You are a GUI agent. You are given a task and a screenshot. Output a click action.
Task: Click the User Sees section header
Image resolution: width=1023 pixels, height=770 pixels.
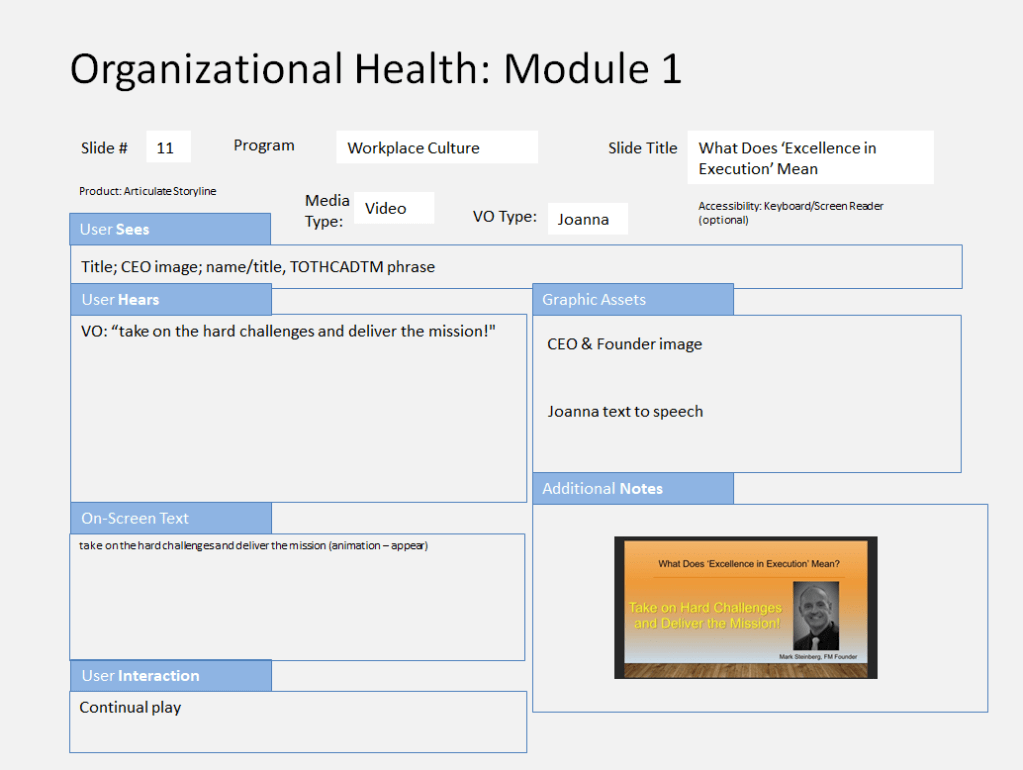coord(170,229)
